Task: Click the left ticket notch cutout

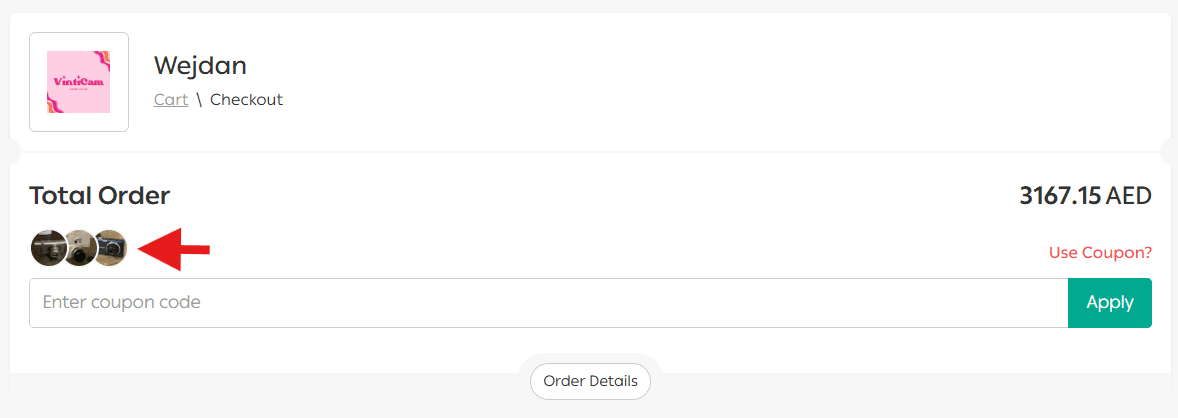Action: click(x=12, y=152)
